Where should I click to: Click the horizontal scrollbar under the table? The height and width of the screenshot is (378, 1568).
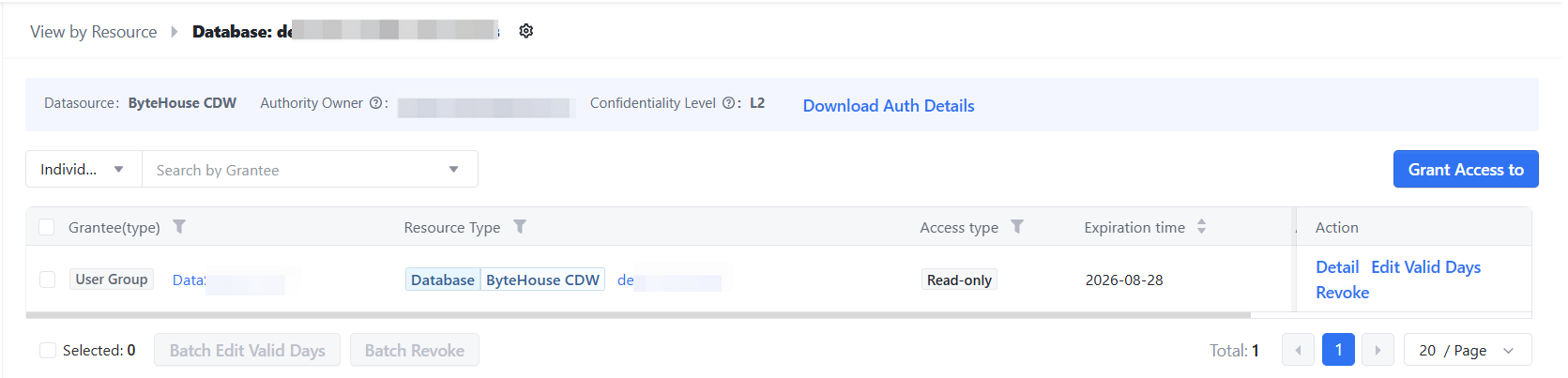tap(638, 315)
